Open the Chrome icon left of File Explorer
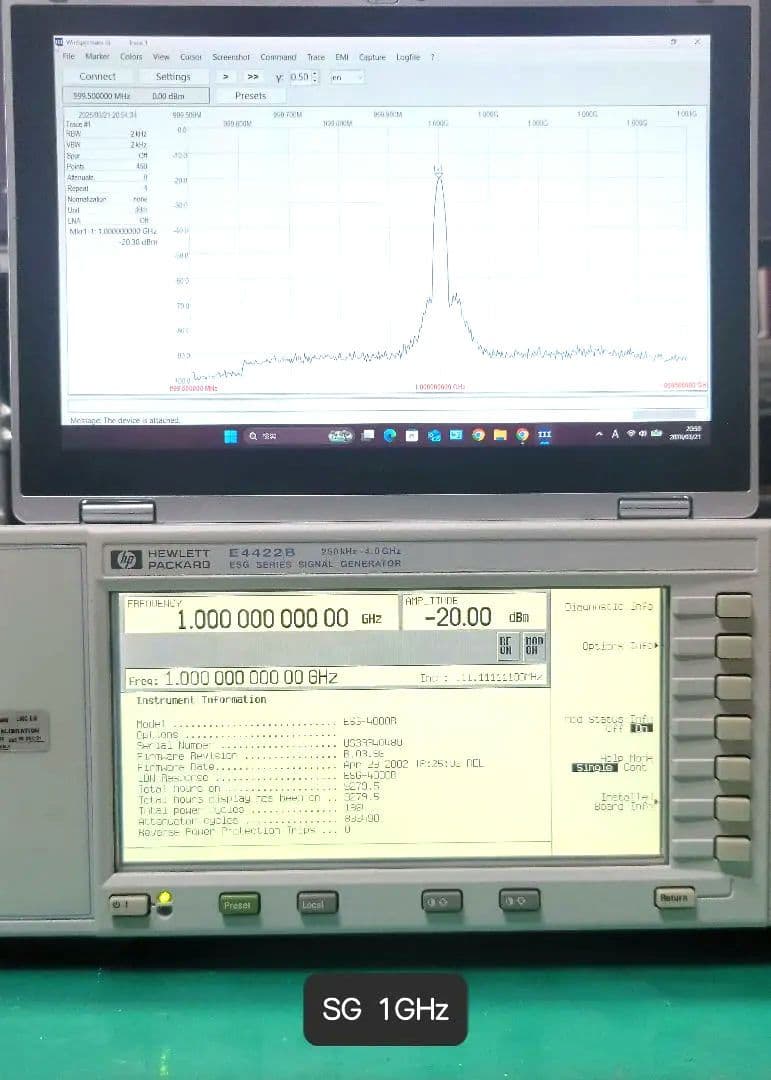Image resolution: width=771 pixels, height=1080 pixels. coord(478,435)
